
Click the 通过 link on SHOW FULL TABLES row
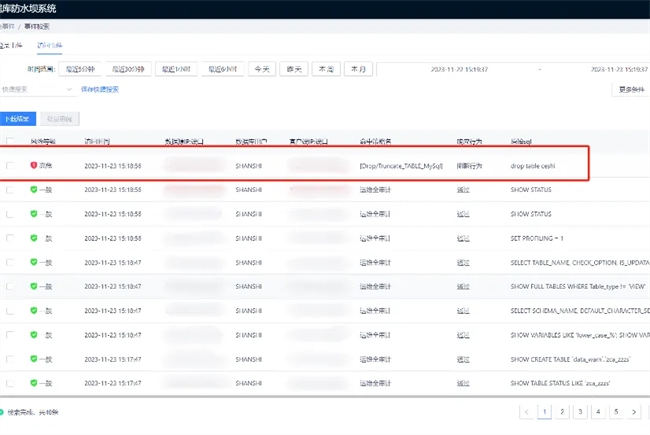click(x=463, y=287)
